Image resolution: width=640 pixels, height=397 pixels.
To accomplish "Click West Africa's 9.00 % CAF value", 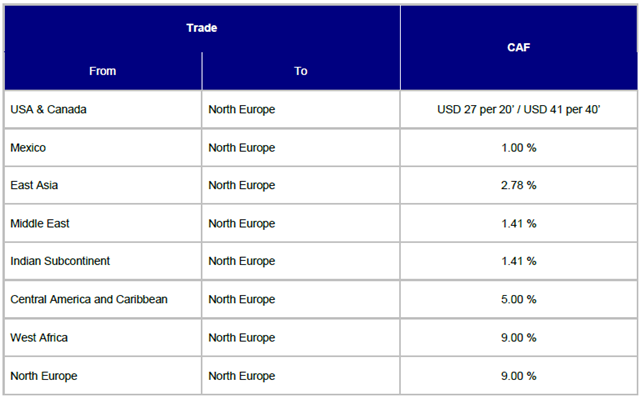I will coord(518,338).
